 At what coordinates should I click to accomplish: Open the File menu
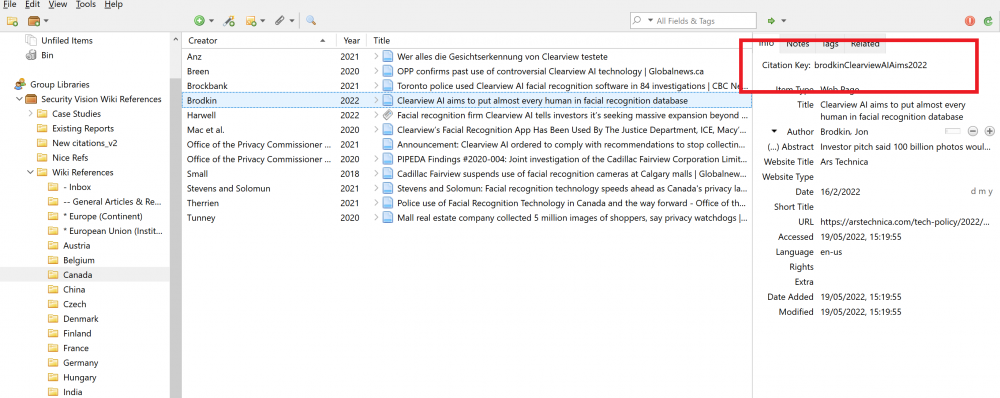(10, 4)
